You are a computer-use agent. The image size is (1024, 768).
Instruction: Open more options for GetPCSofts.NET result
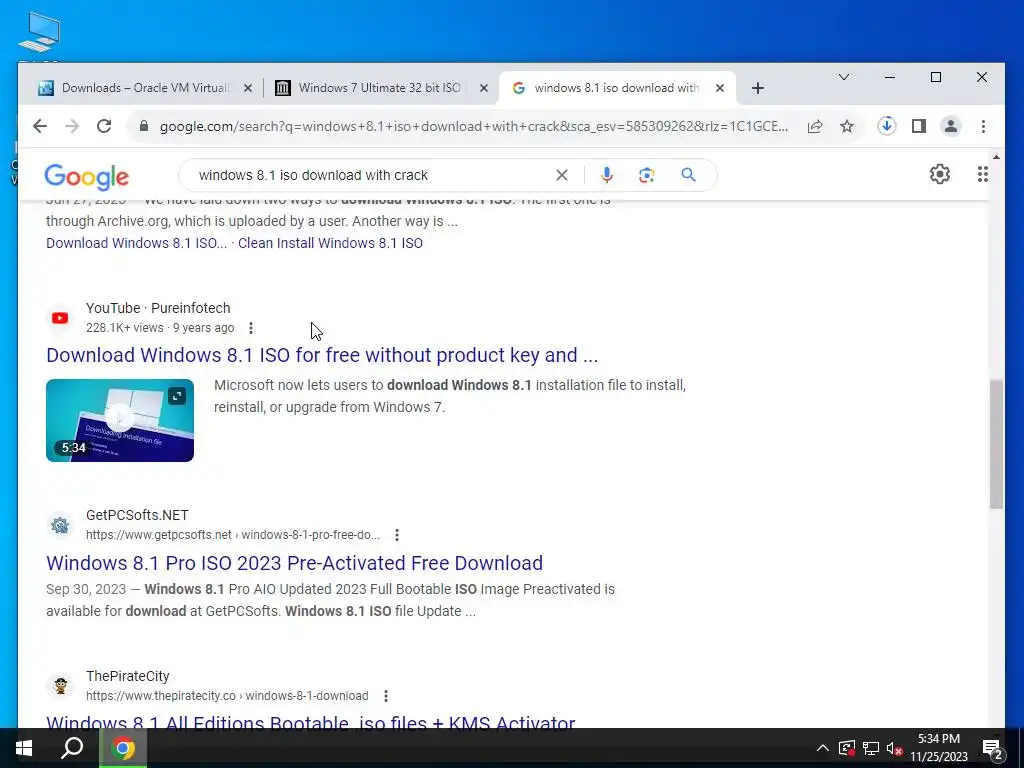(x=396, y=535)
